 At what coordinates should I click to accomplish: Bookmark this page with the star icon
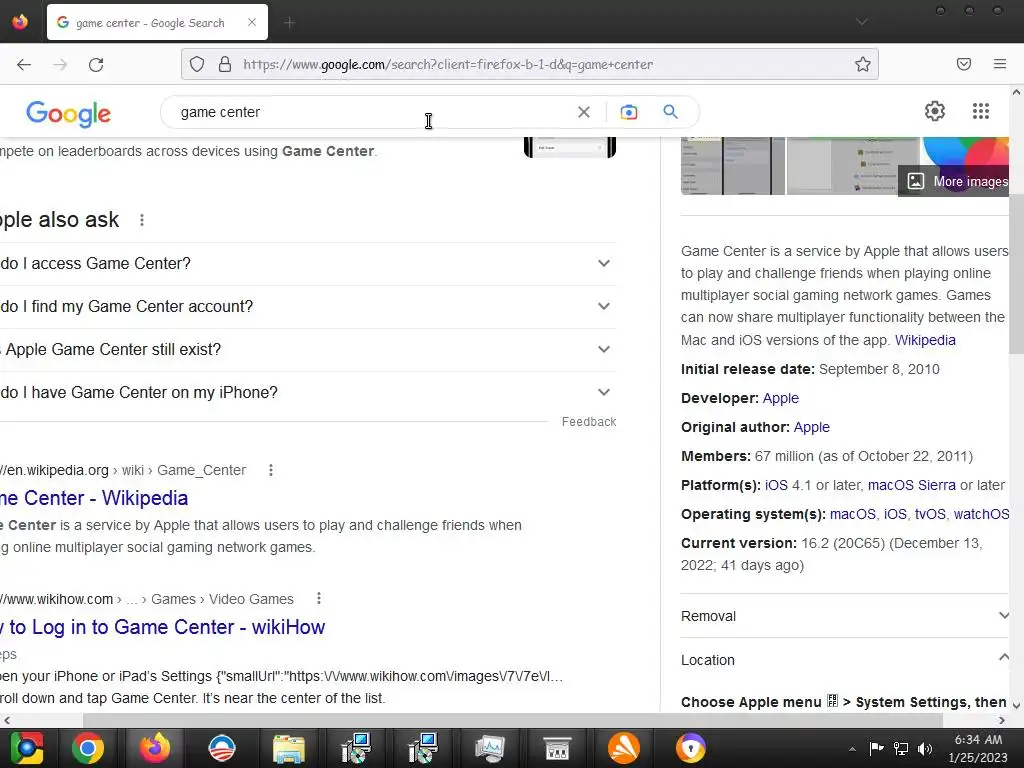click(x=863, y=64)
